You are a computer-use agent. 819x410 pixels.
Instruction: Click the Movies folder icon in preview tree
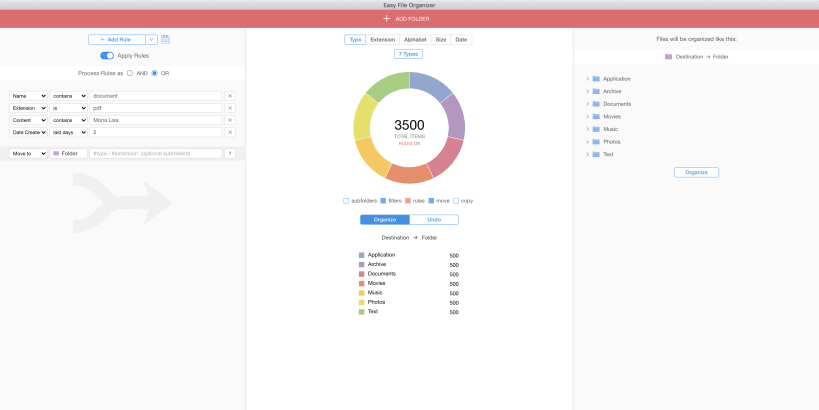pos(596,116)
